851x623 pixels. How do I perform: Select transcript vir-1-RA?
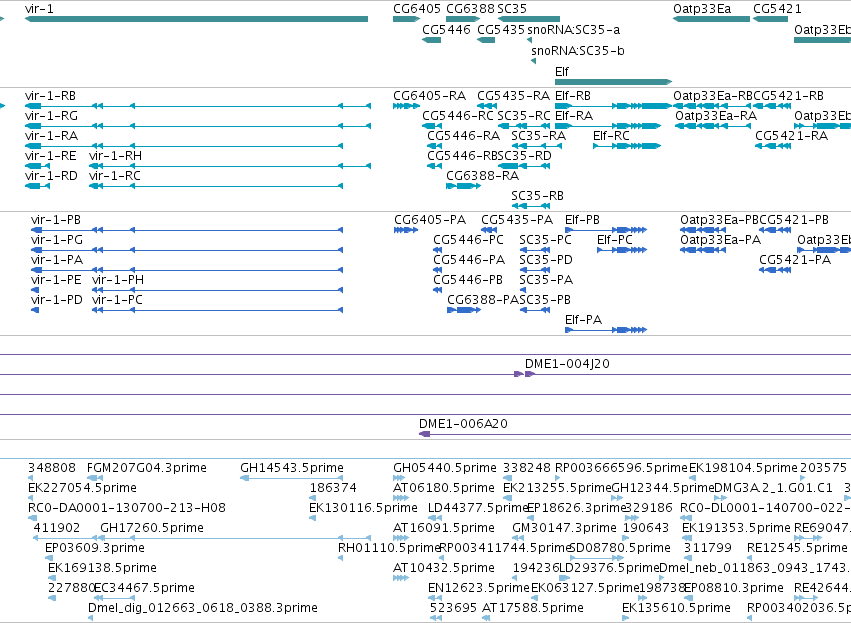pyautogui.click(x=184, y=146)
